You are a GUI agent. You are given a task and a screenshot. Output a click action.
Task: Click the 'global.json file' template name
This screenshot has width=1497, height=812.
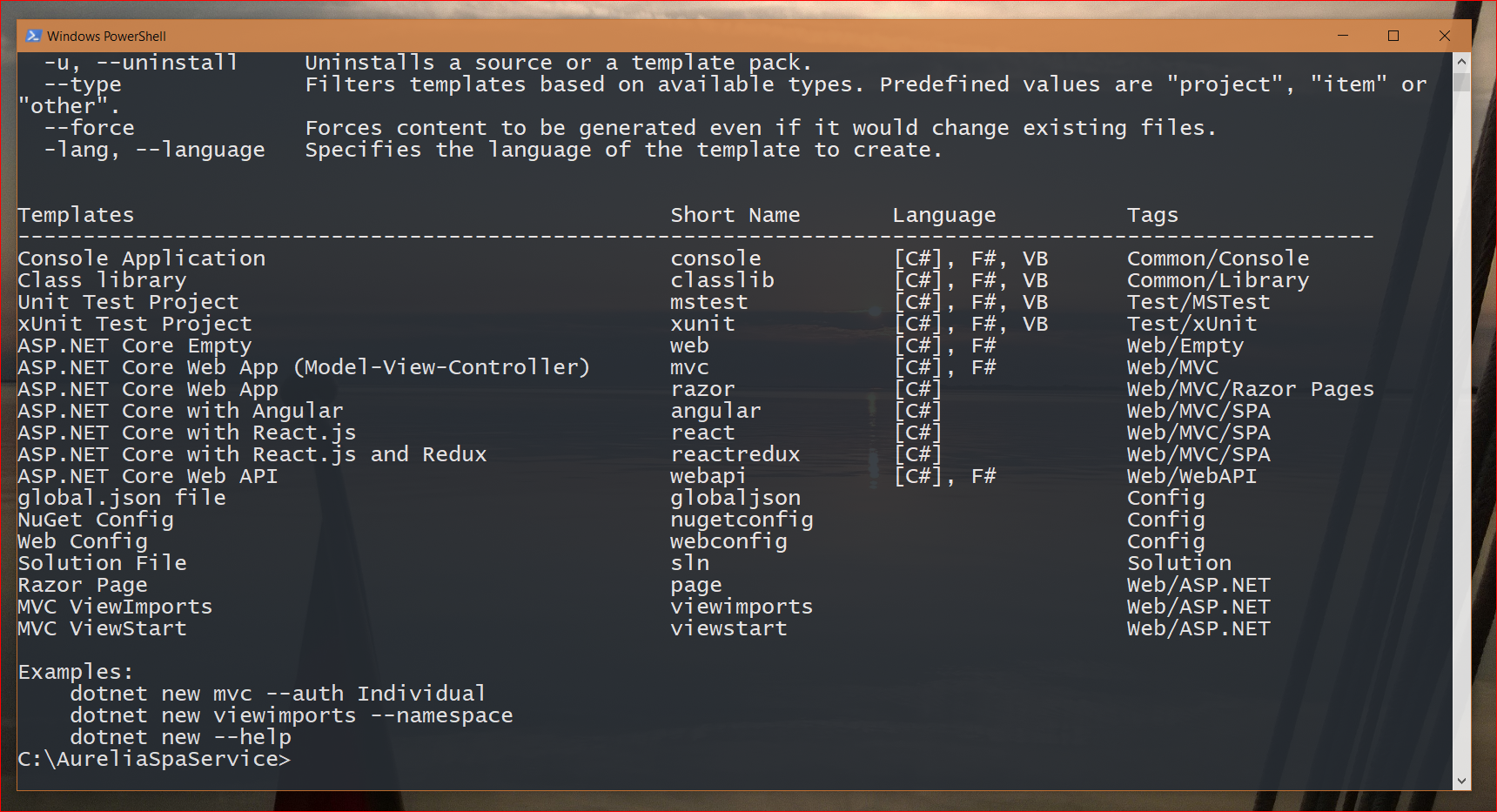(122, 498)
